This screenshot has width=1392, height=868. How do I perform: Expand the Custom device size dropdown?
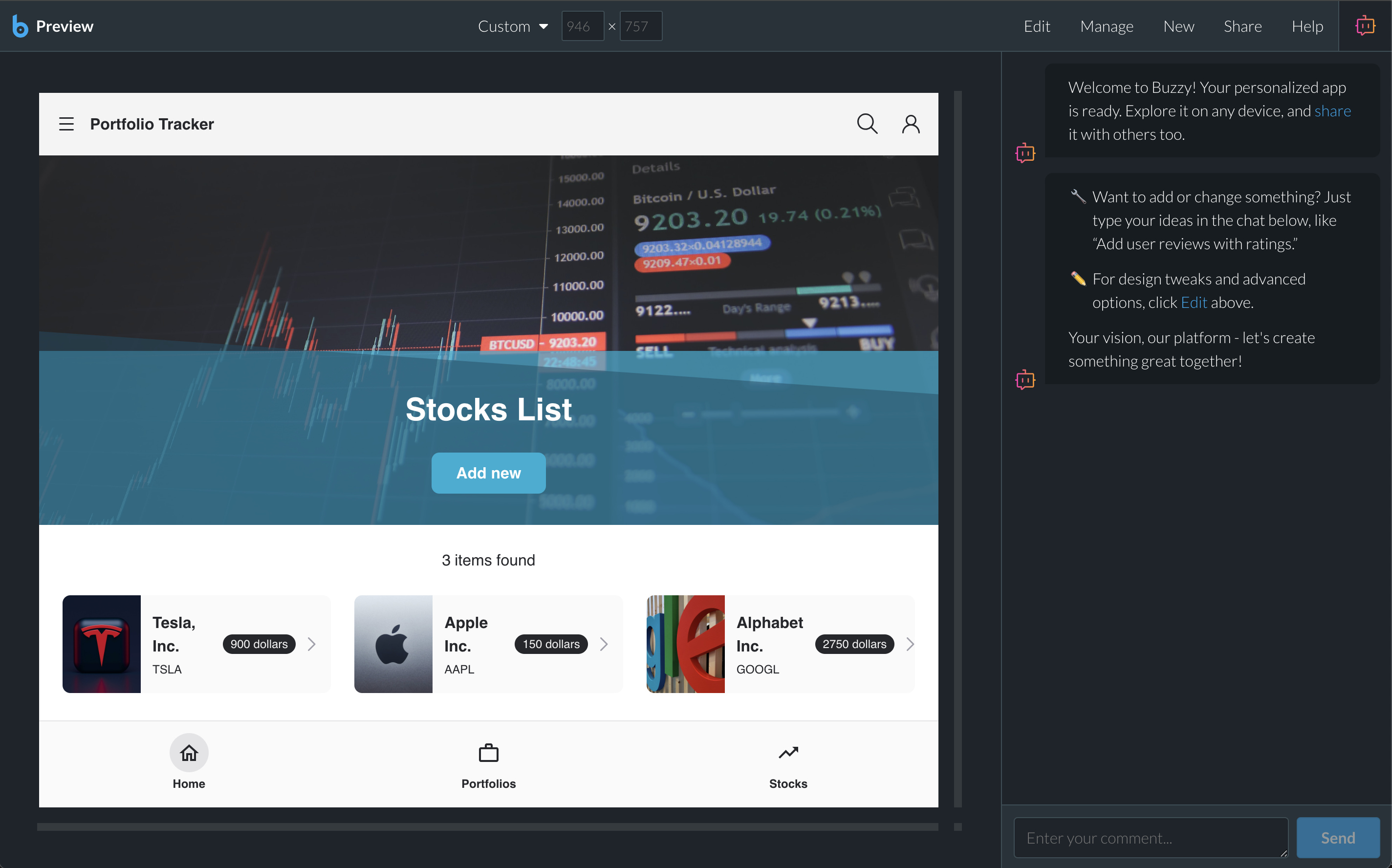click(x=513, y=26)
